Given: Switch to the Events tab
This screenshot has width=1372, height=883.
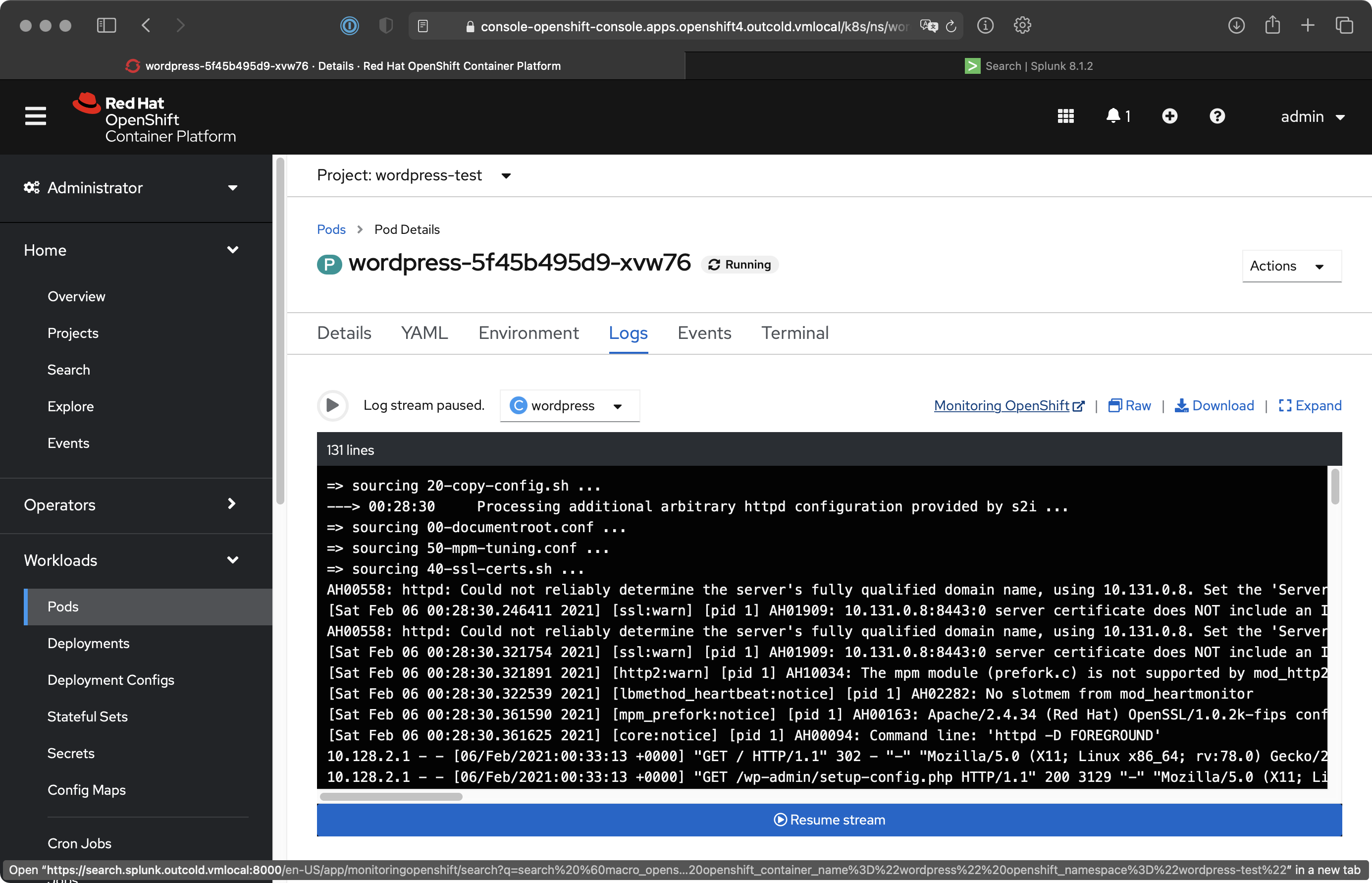Looking at the screenshot, I should point(704,333).
